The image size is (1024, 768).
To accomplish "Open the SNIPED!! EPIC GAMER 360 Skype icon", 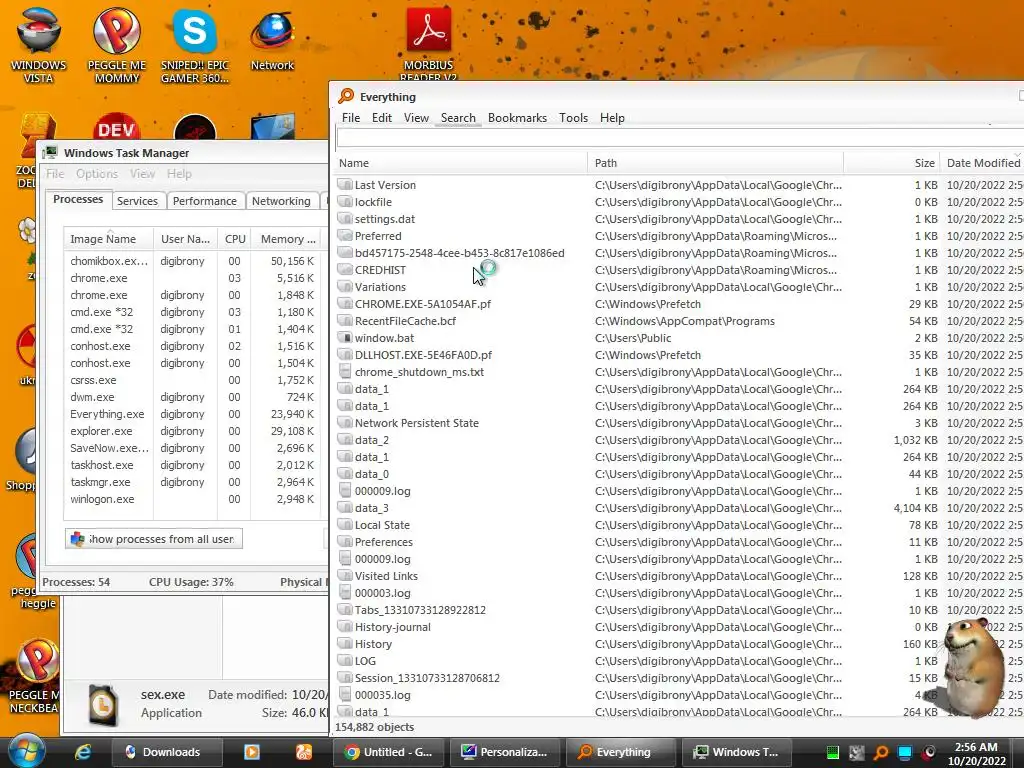I will 195,44.
